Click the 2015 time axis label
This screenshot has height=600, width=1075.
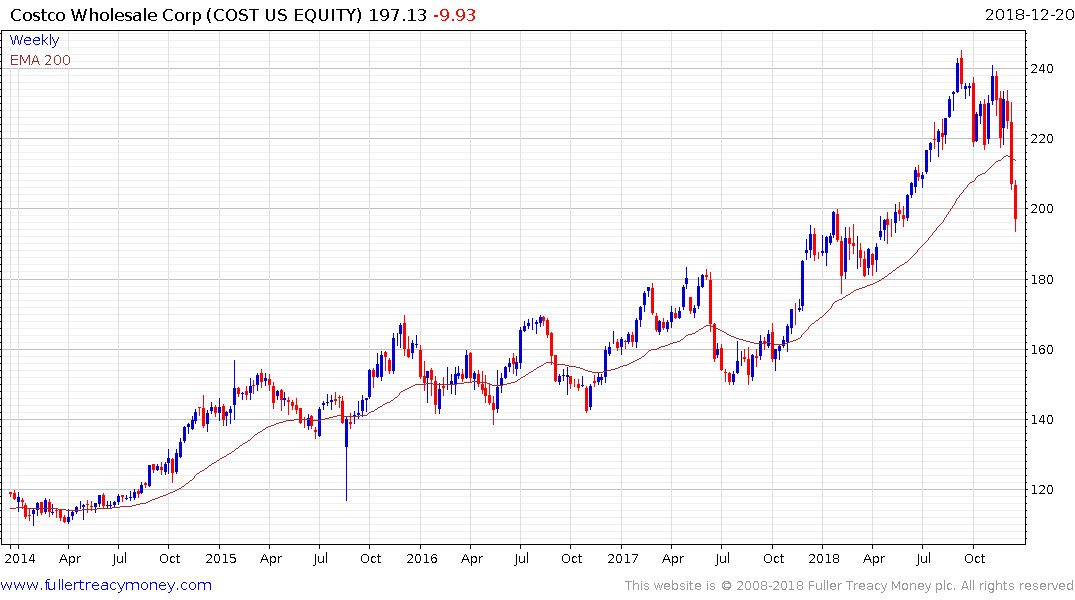pyautogui.click(x=221, y=558)
